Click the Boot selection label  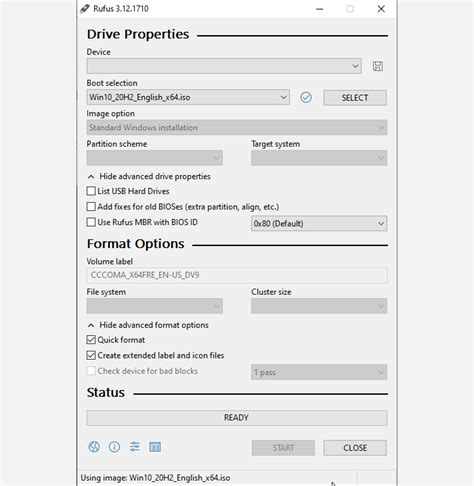tap(112, 83)
